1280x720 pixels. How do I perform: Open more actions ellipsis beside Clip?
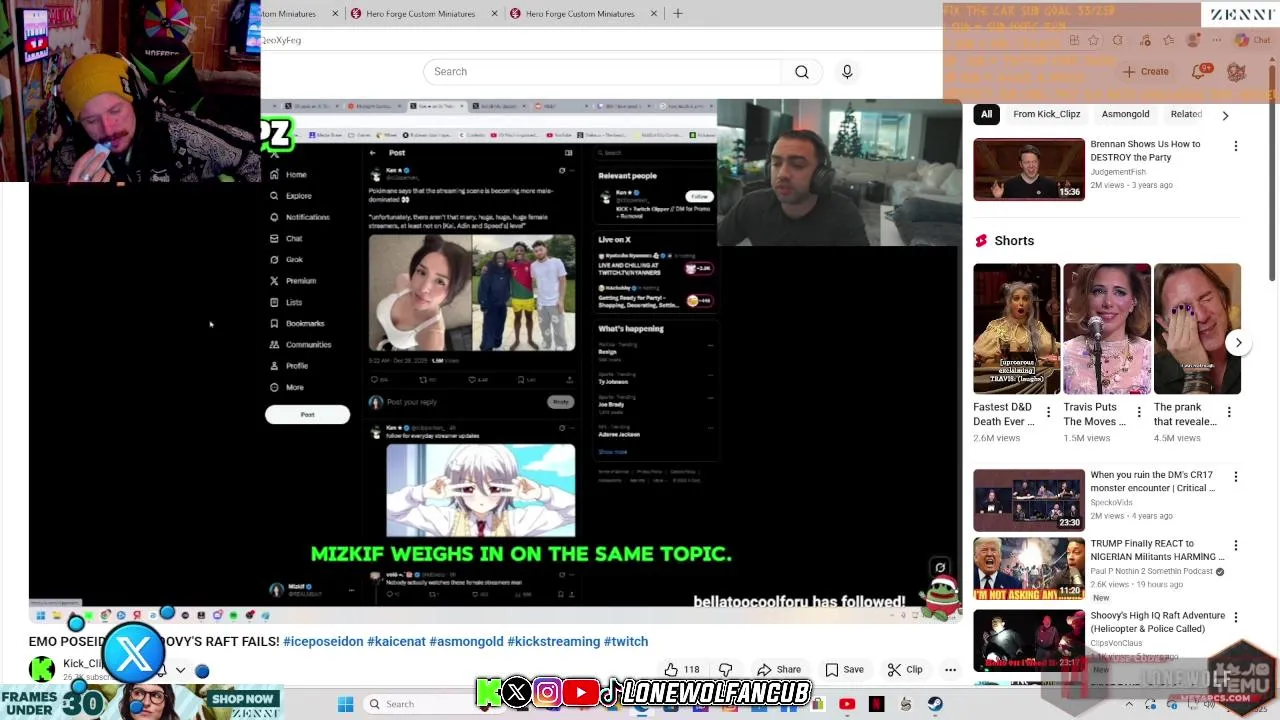click(x=950, y=670)
